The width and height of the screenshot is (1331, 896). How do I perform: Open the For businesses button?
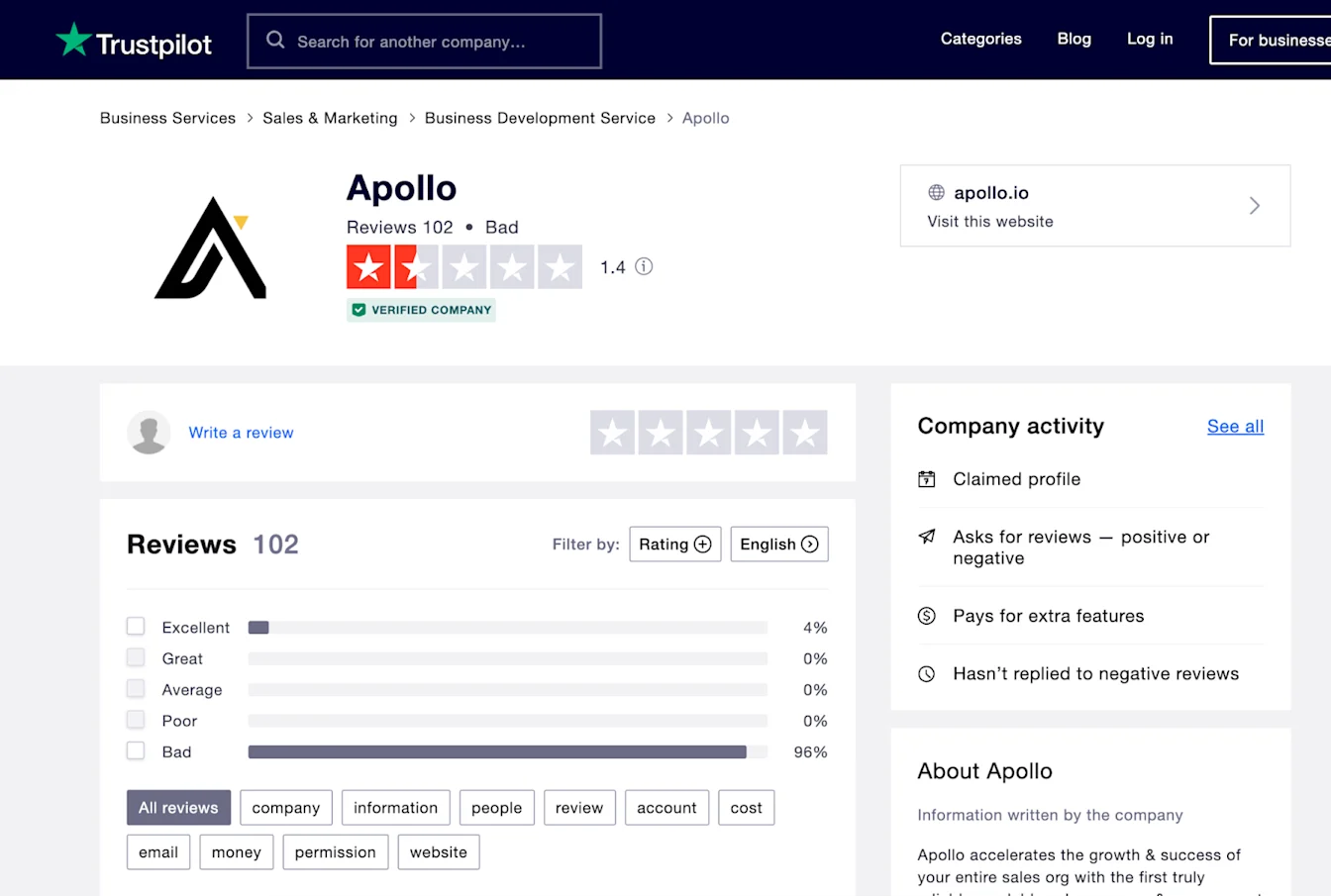tap(1271, 40)
